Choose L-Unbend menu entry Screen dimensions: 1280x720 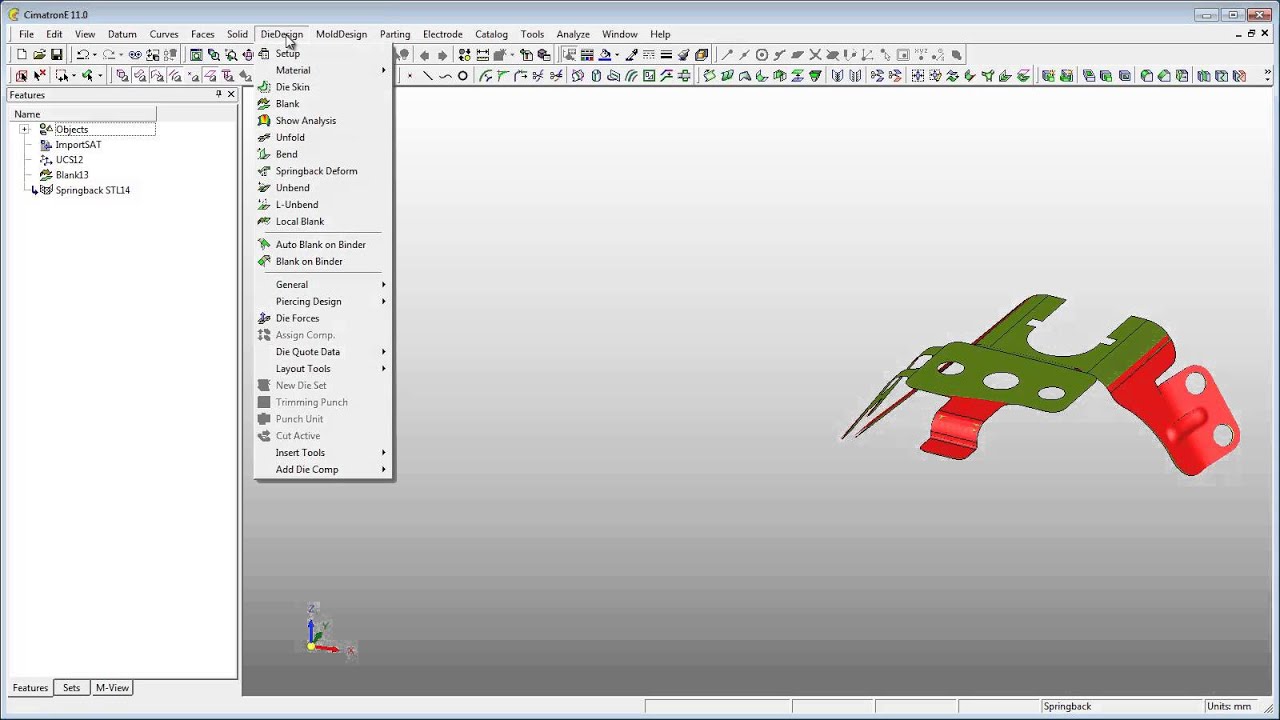click(323, 204)
